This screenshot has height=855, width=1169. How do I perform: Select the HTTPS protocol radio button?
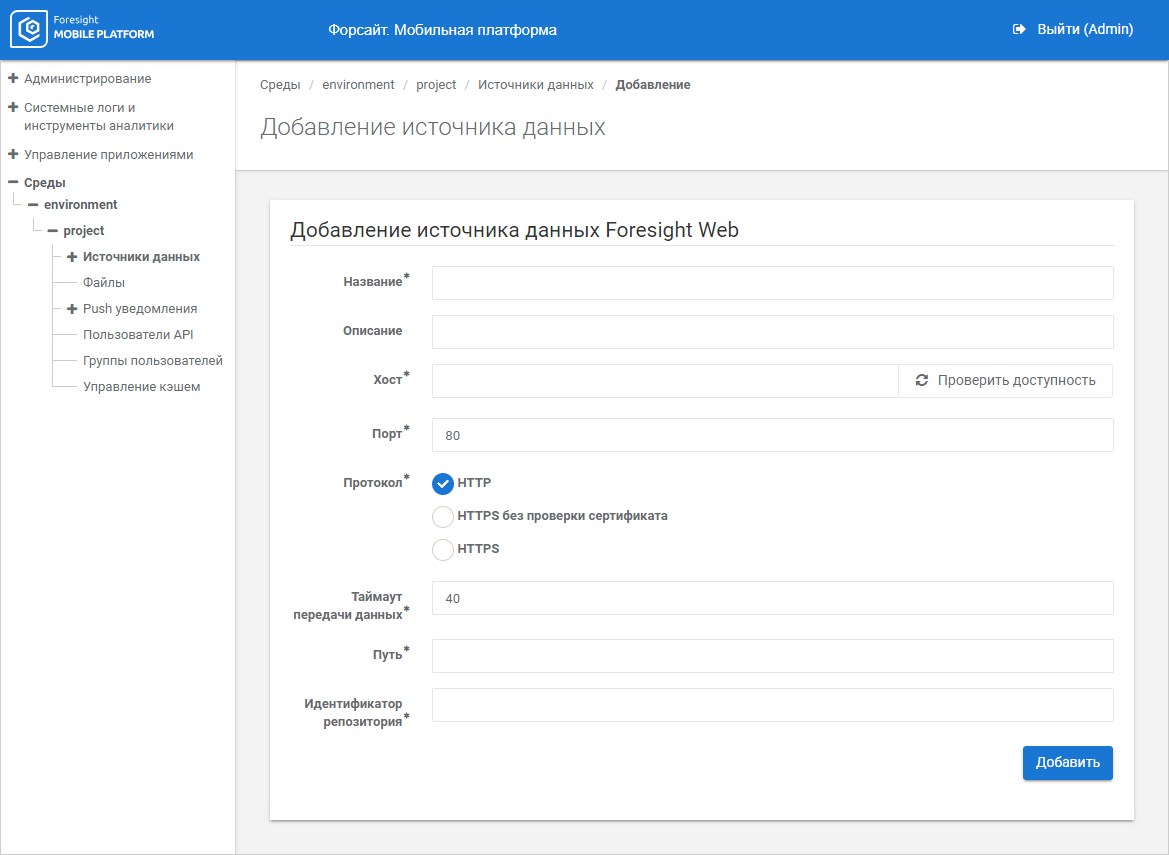pos(443,549)
